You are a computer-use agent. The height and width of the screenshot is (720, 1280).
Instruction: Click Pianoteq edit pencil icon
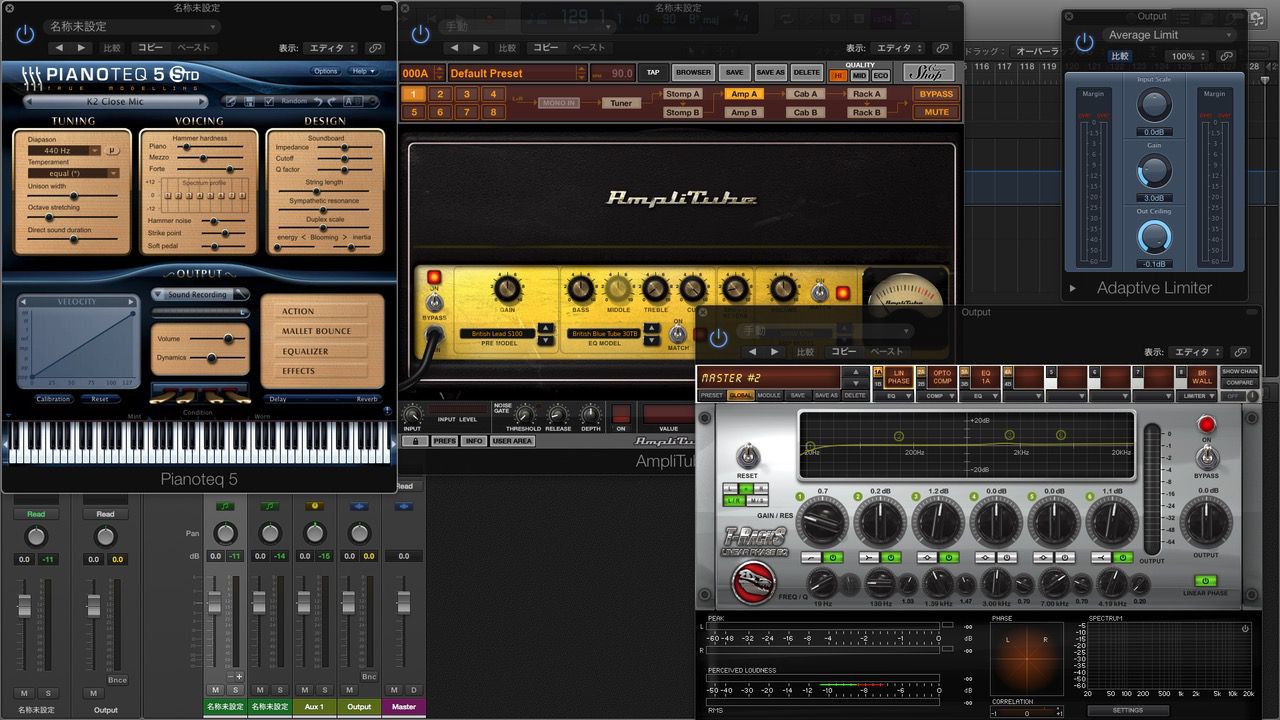(230, 101)
